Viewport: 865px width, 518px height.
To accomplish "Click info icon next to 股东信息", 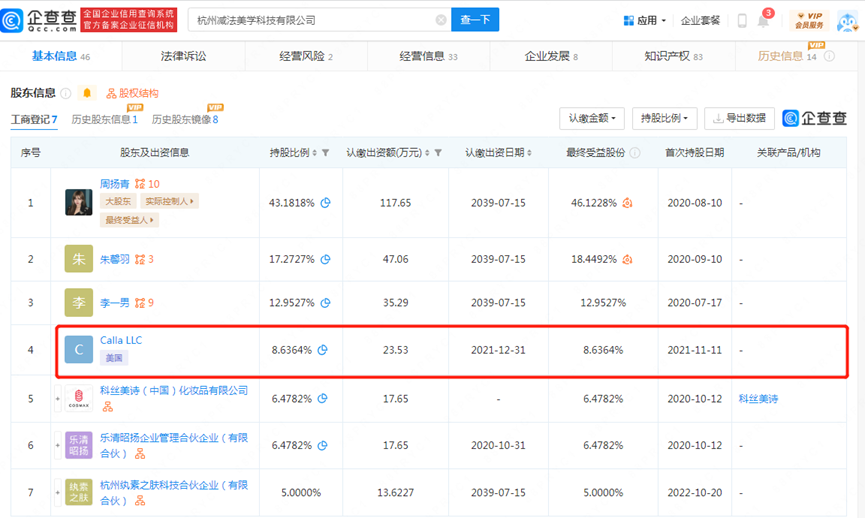I will (66, 93).
